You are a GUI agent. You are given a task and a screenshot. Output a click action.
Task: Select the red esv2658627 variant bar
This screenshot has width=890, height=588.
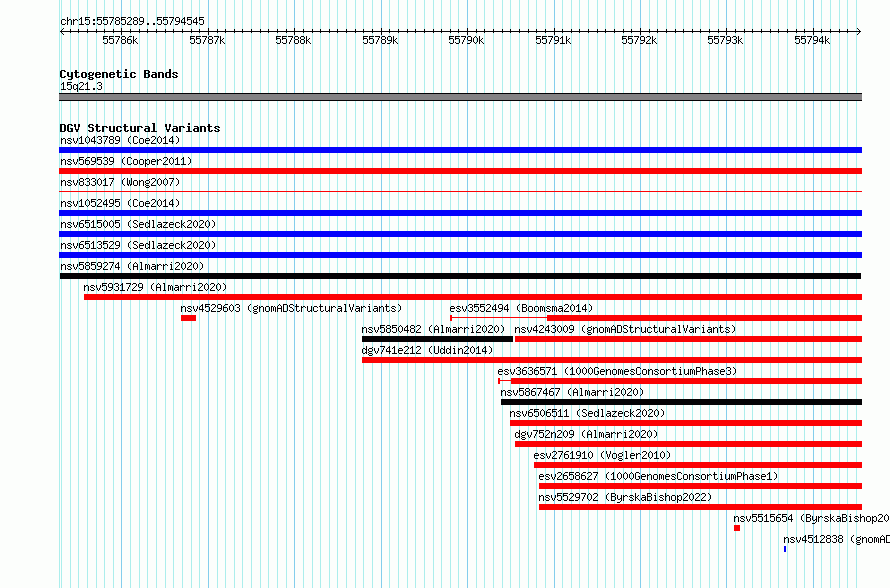pyautogui.click(x=700, y=486)
